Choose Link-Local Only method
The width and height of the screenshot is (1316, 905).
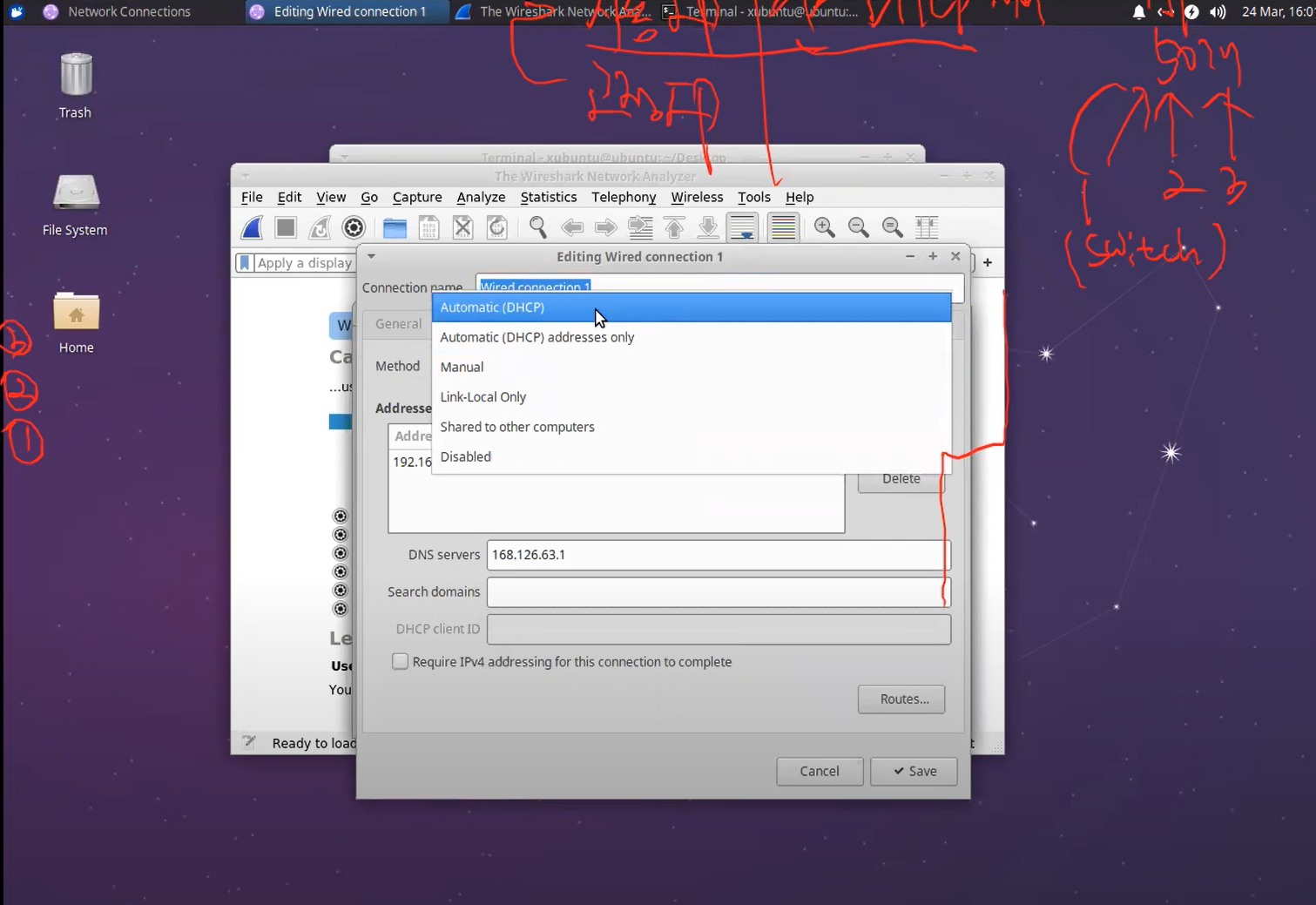[x=692, y=396]
